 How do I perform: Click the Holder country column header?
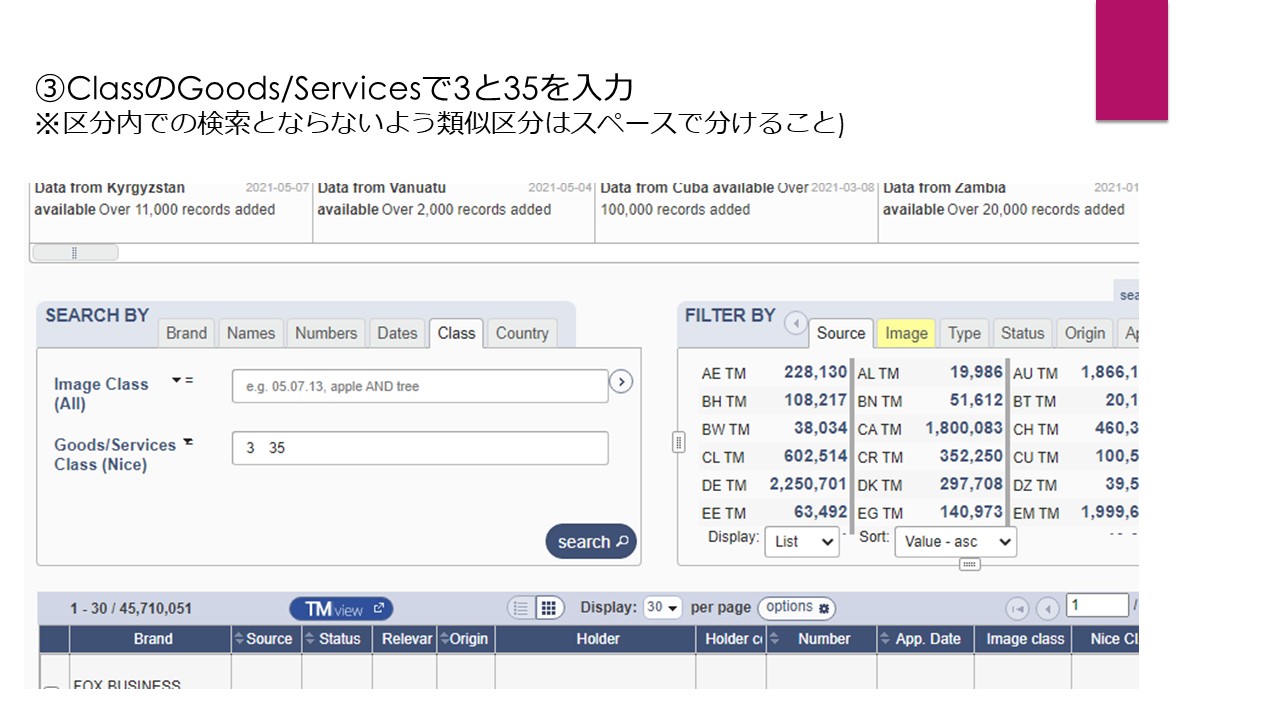tap(731, 639)
